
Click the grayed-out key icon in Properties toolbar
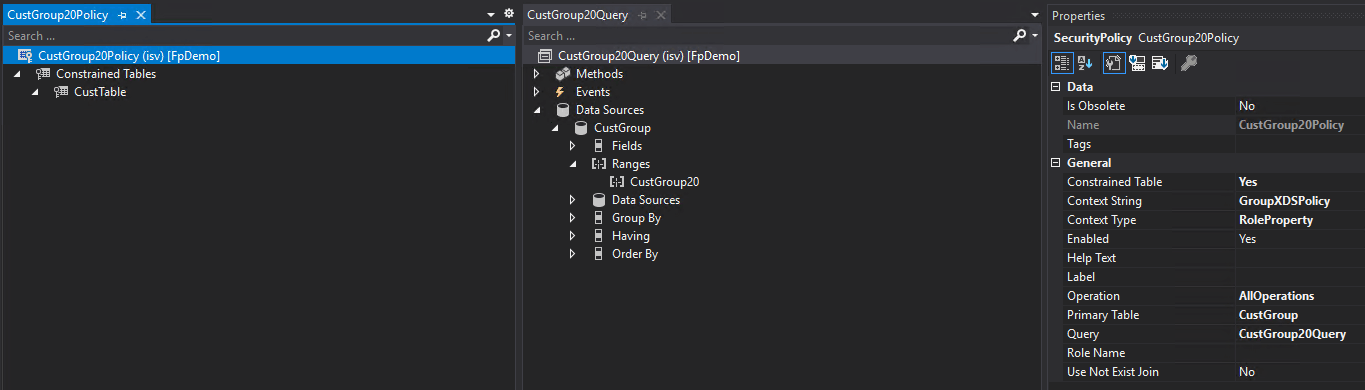tap(1188, 63)
